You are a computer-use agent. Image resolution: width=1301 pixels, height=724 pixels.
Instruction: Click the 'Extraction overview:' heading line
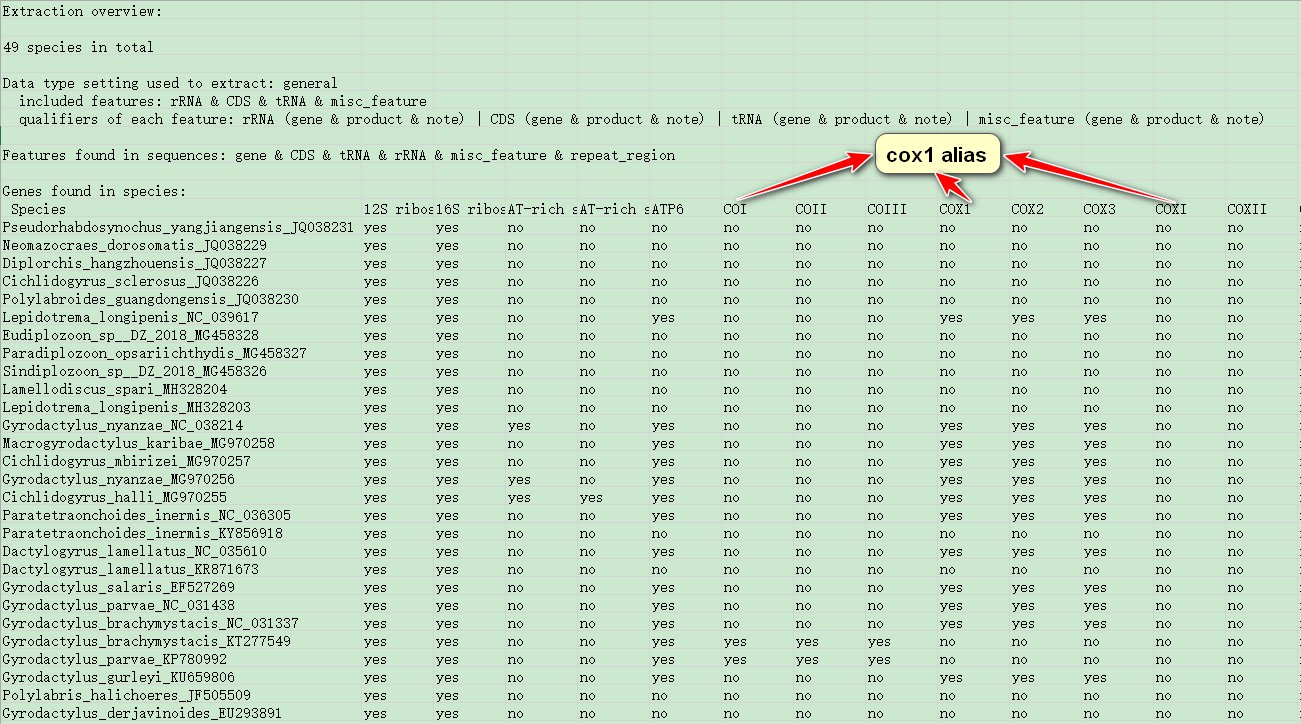point(82,12)
